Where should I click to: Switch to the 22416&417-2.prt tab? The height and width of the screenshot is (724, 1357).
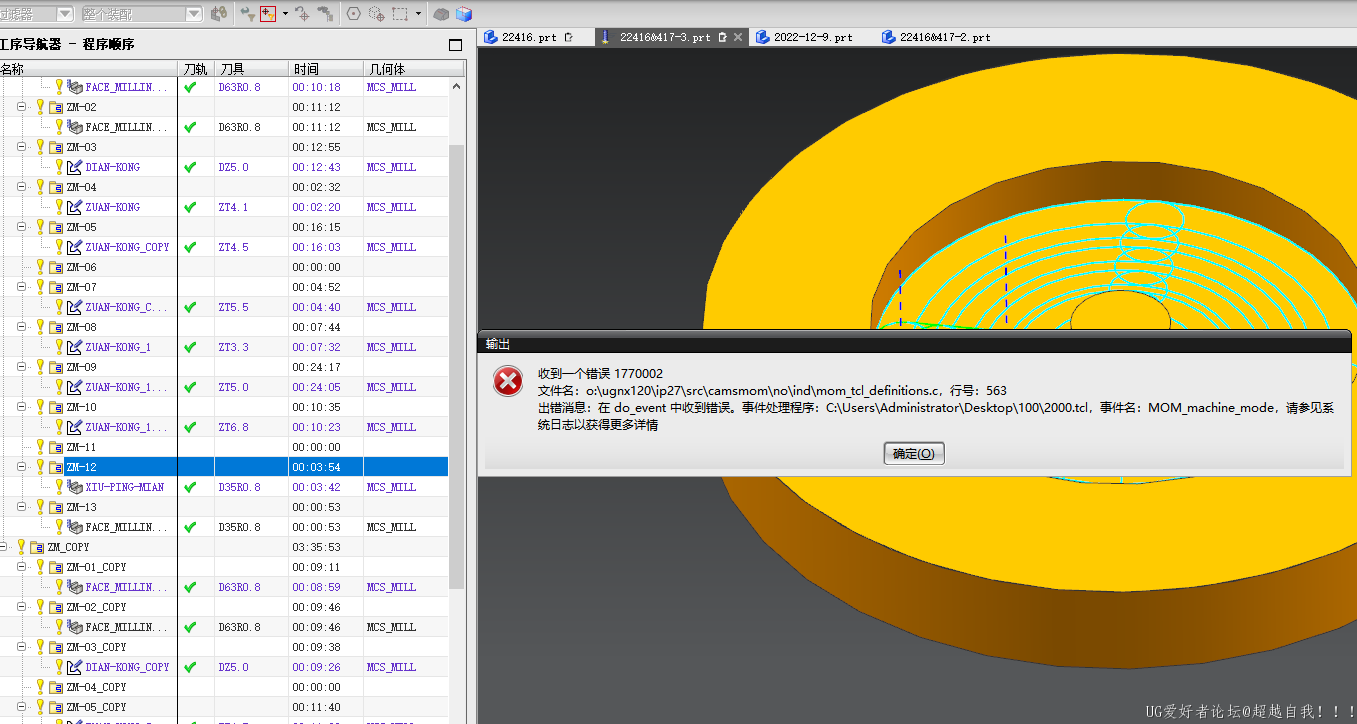point(936,37)
